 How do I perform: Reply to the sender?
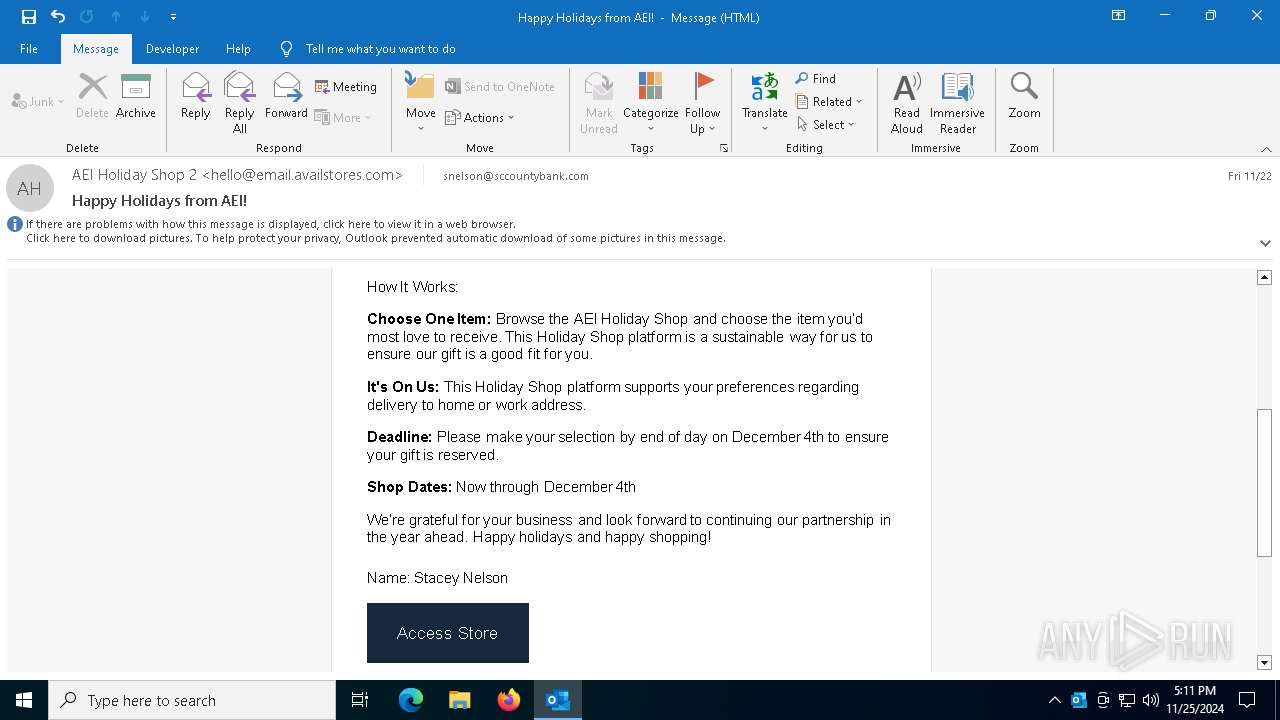196,97
